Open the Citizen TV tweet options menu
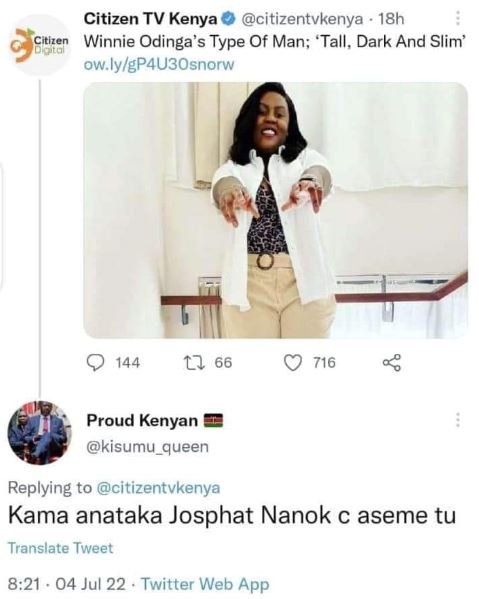 (x=458, y=18)
